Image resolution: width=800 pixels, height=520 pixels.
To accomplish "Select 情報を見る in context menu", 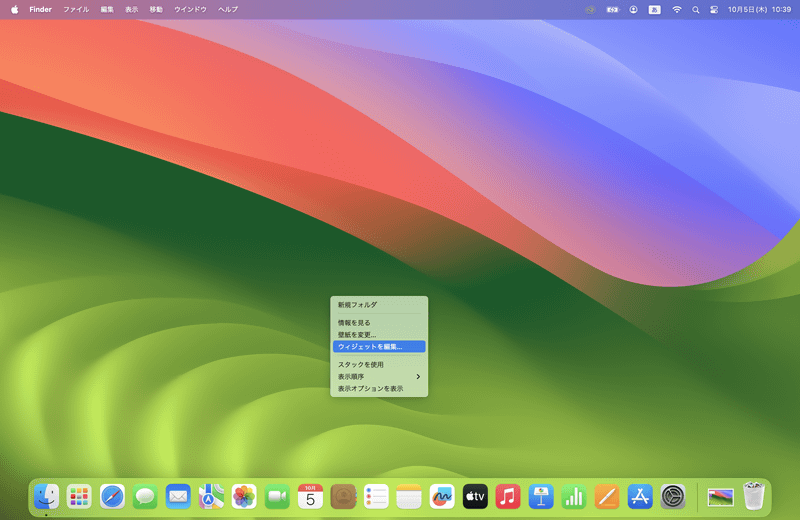I will click(x=379, y=323).
